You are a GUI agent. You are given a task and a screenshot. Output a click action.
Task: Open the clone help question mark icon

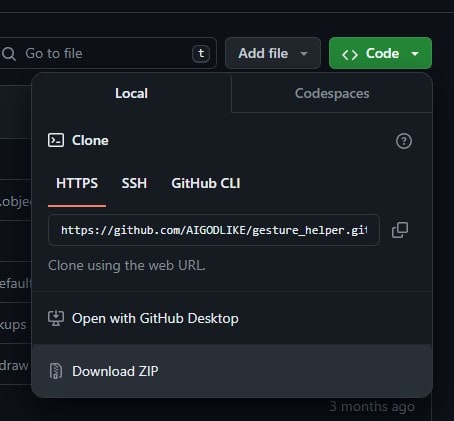404,141
